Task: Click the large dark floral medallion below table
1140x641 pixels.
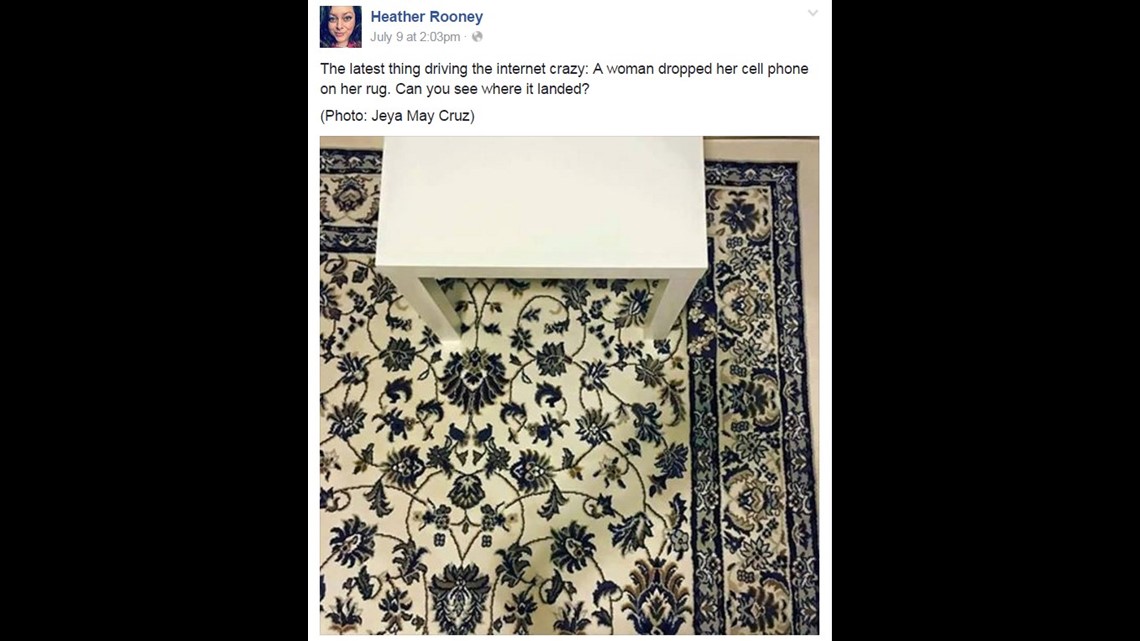Action: (475, 378)
